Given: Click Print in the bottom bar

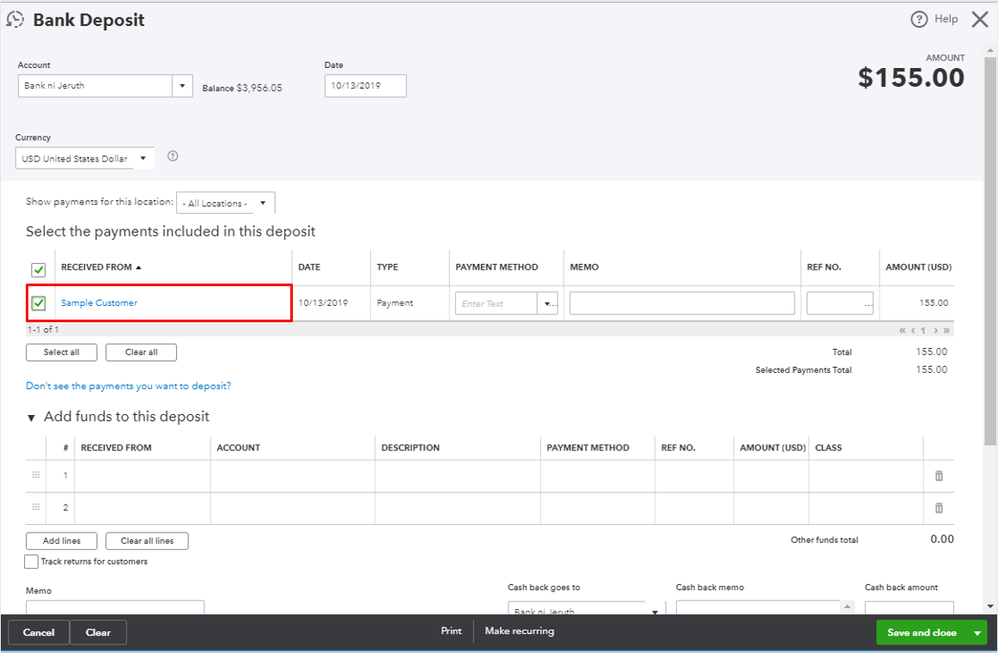Looking at the screenshot, I should click(x=451, y=631).
